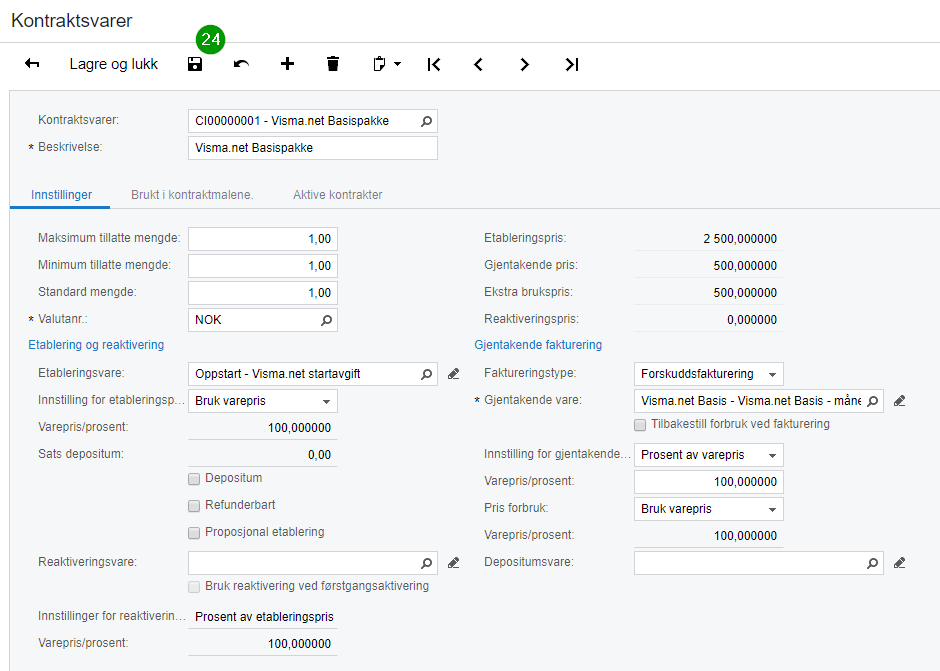
Task: Toggle Tilbakestill forbruk ved fakturering checkbox
Action: click(640, 425)
